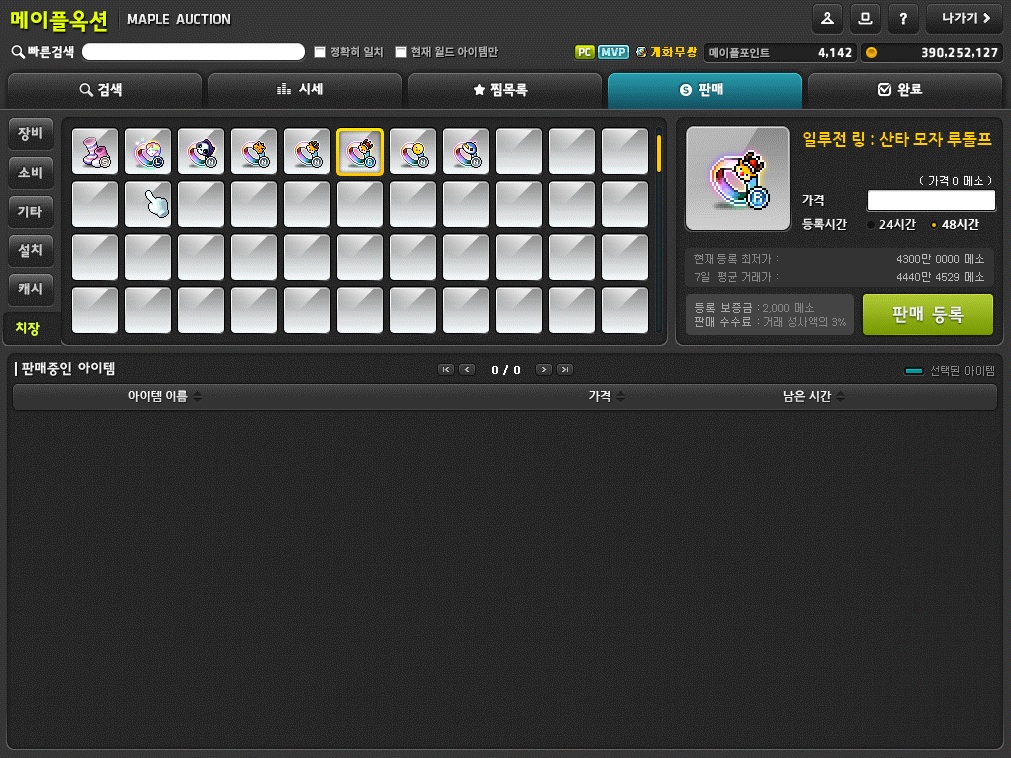This screenshot has height=758, width=1011.
Task: Open the question mark help button
Action: (903, 19)
